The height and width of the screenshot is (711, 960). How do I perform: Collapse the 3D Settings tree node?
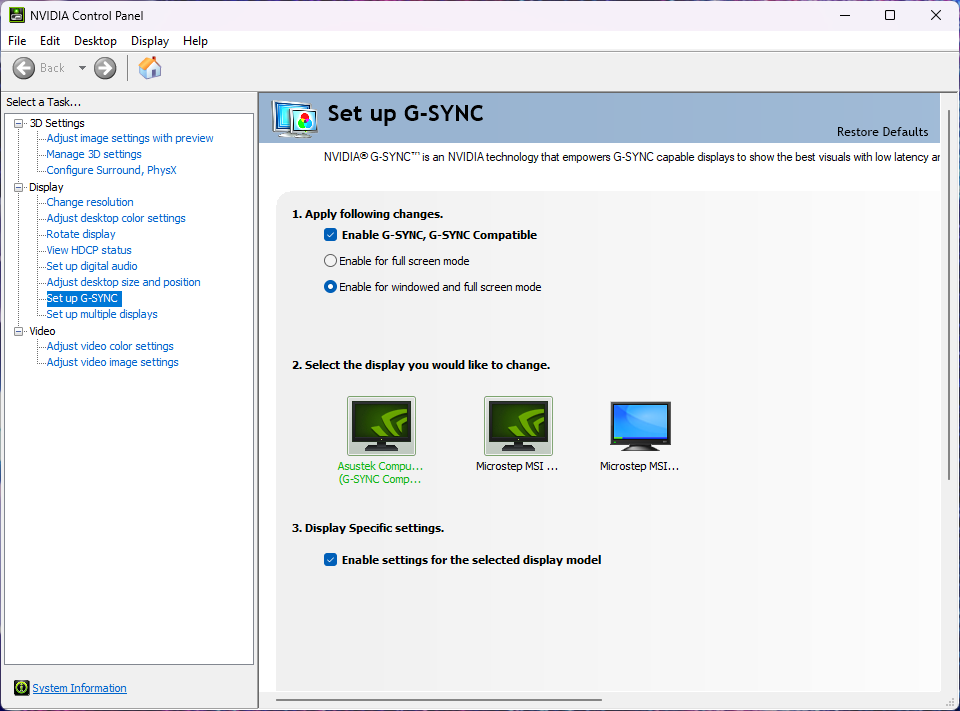tap(19, 123)
